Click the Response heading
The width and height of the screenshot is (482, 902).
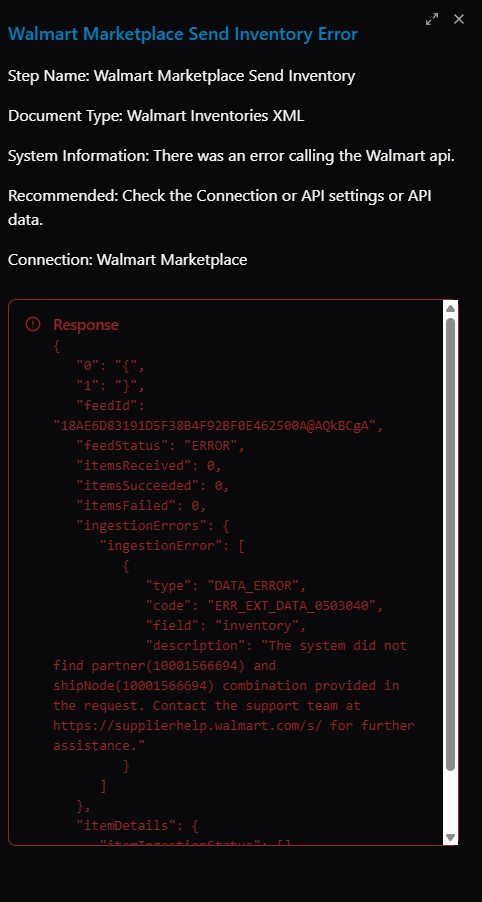point(86,324)
